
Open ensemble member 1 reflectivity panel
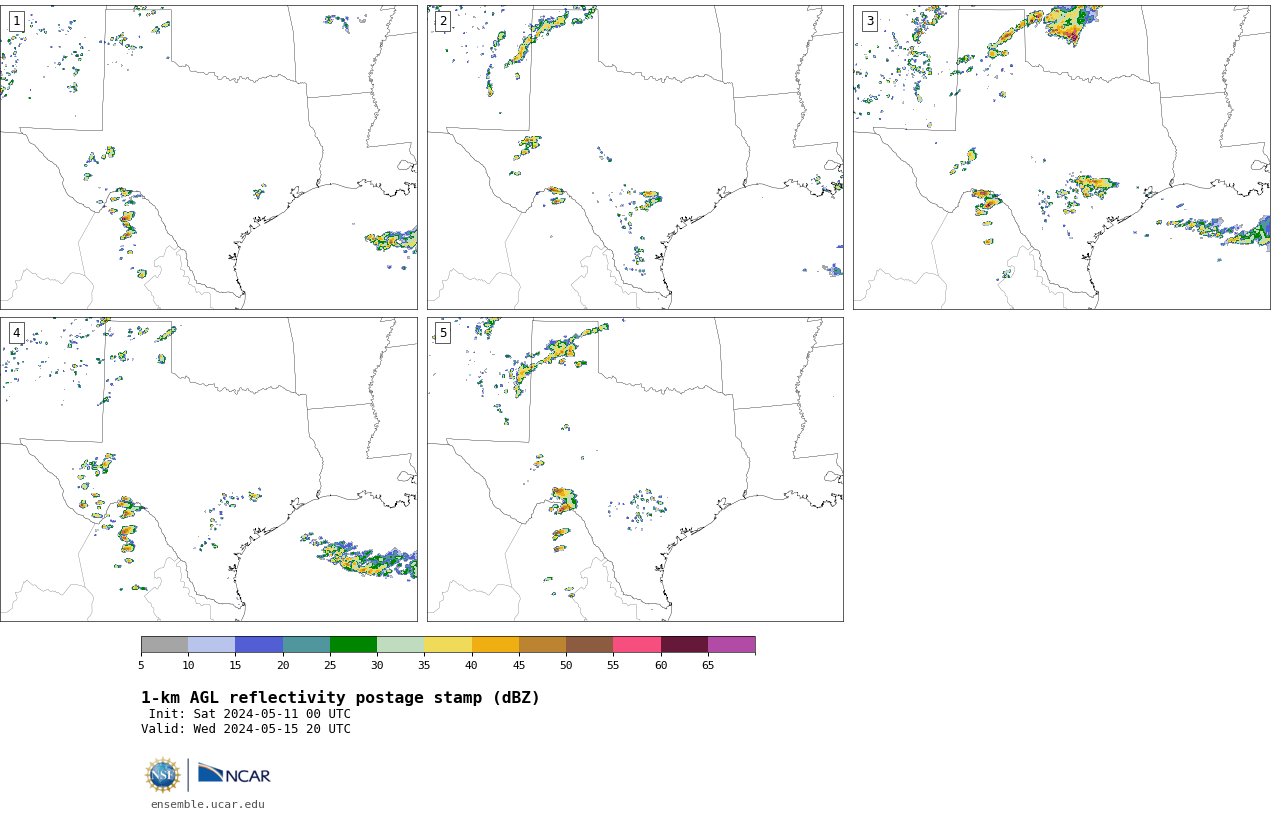(208, 157)
